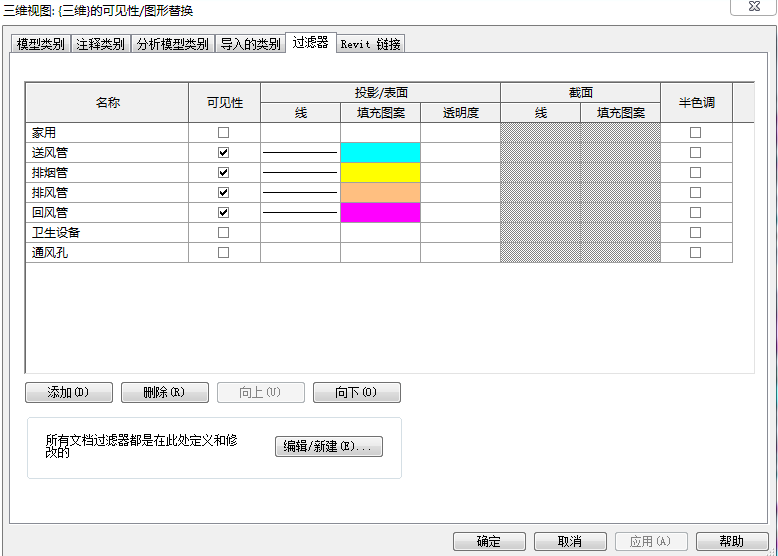
Task: Check halftone box for 通风孔 row
Action: tap(695, 252)
